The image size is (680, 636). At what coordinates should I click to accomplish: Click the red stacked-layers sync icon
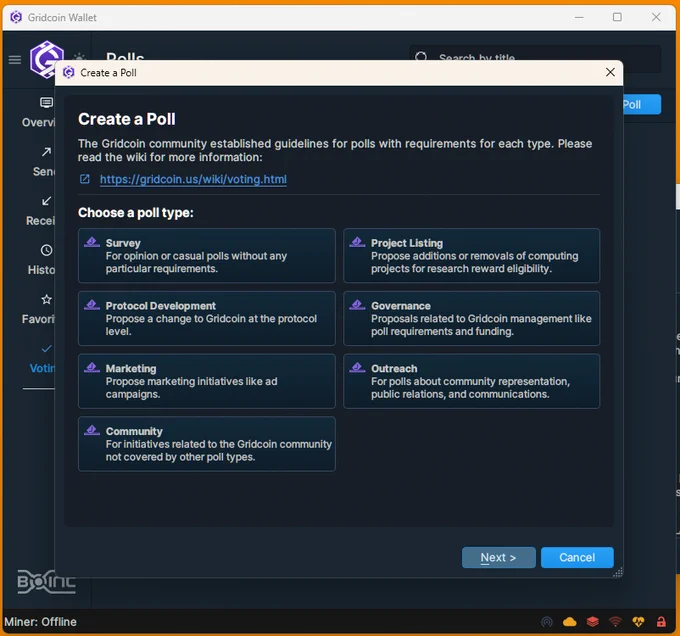point(592,622)
